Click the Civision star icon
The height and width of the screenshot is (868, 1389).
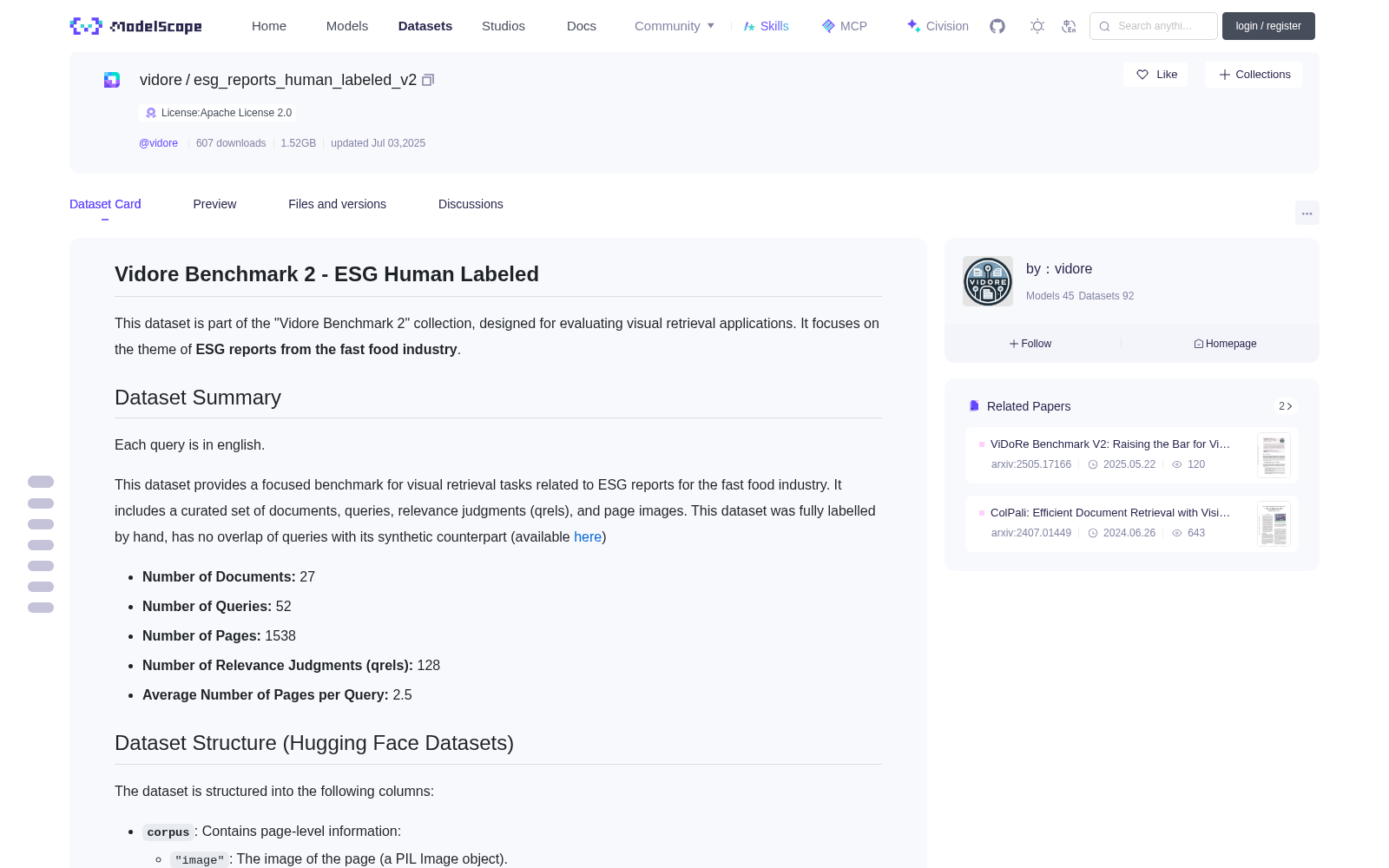tap(913, 26)
